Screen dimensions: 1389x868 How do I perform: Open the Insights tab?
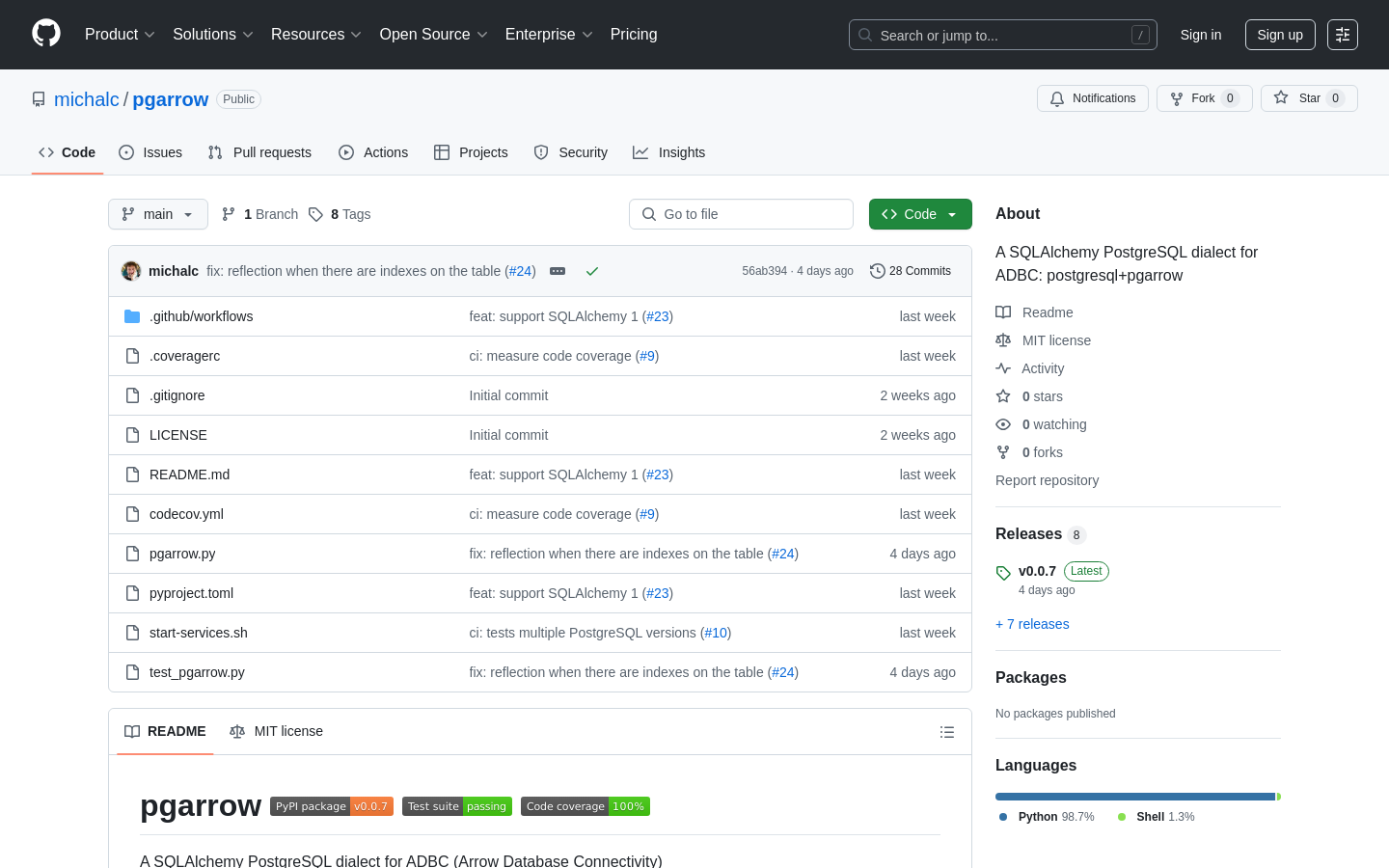pyautogui.click(x=669, y=152)
